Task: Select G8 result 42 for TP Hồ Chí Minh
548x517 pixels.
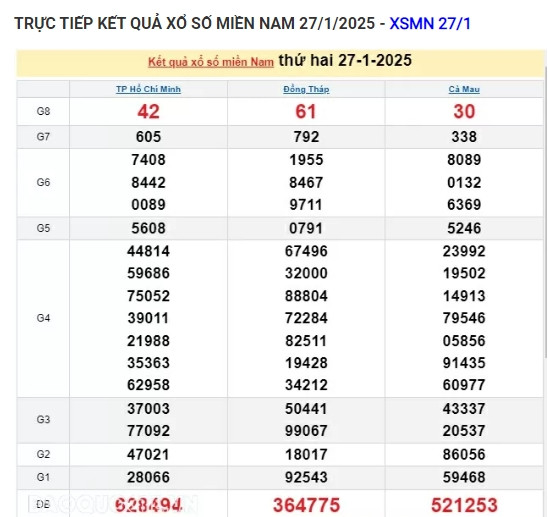Action: pyautogui.click(x=149, y=112)
